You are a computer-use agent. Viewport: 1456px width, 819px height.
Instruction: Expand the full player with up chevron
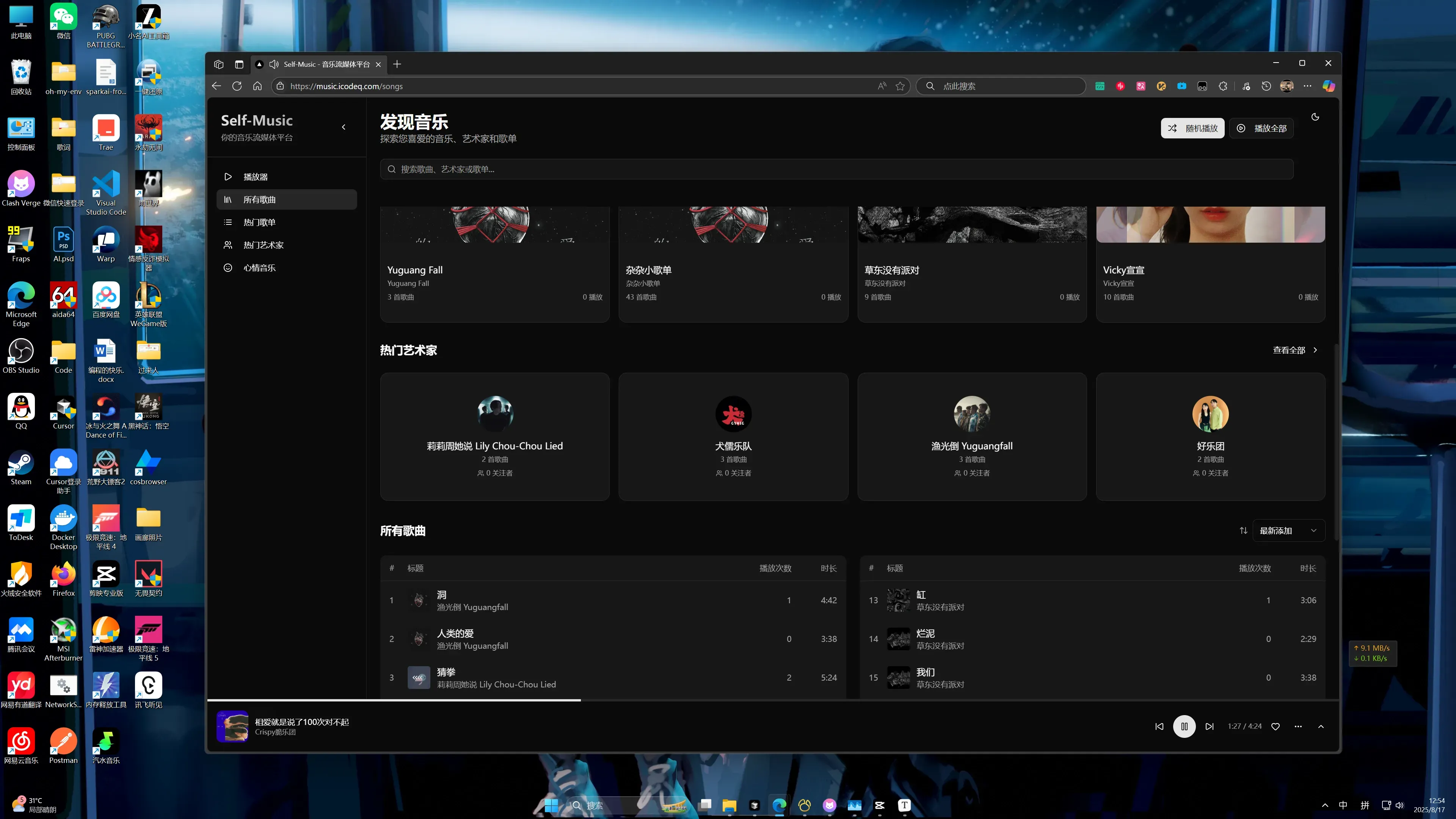point(1321,726)
